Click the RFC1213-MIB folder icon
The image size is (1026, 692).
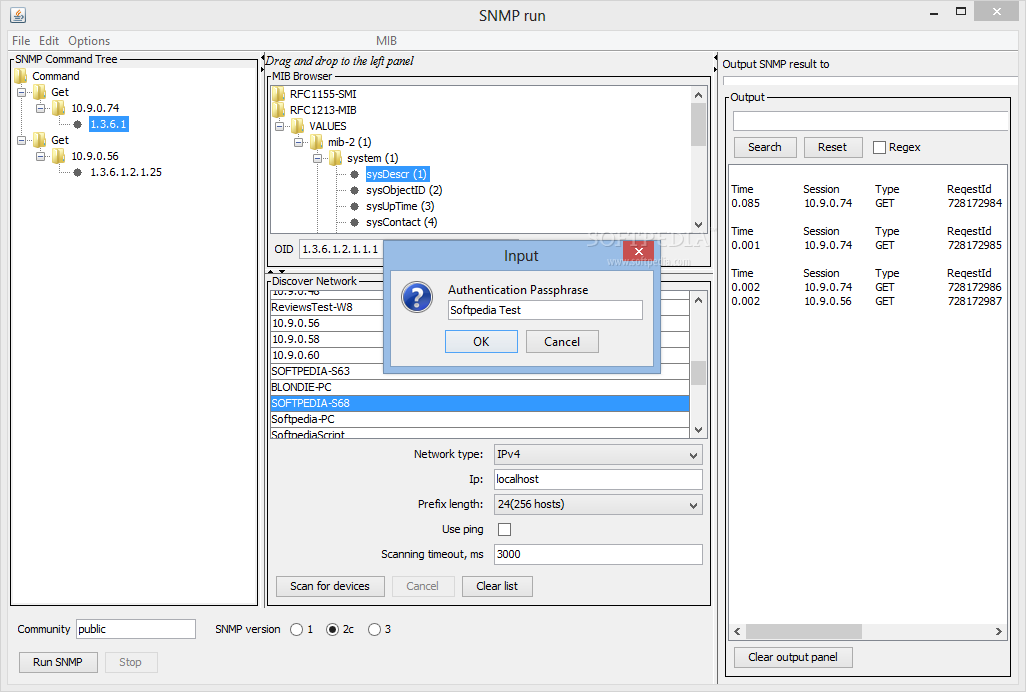pos(279,110)
